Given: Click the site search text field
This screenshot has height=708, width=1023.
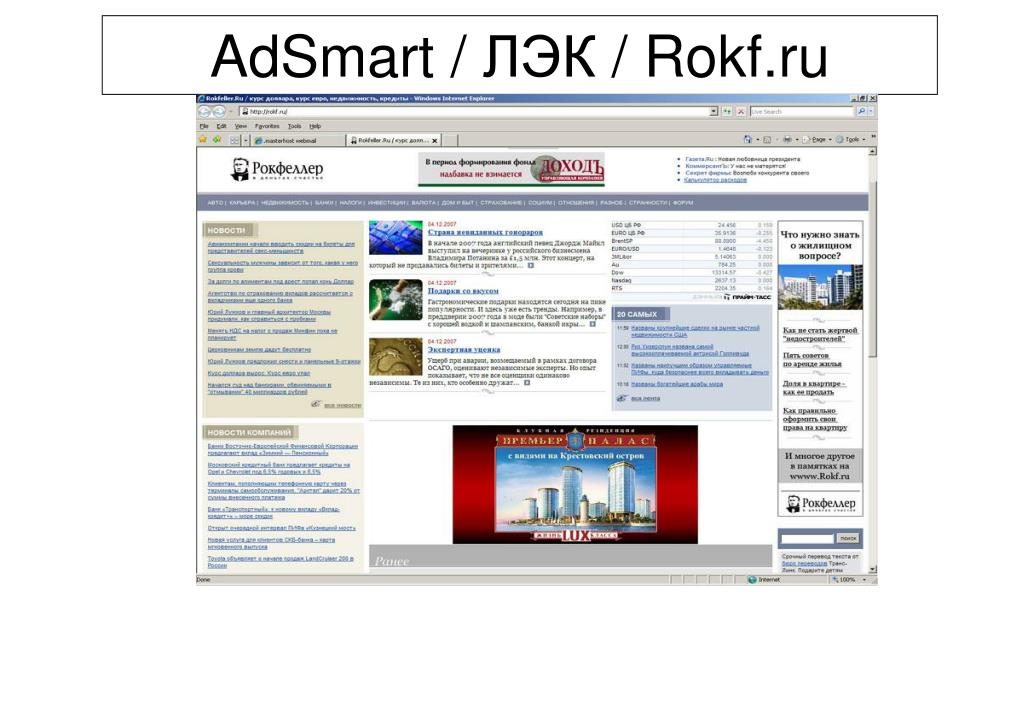Looking at the screenshot, I should coord(808,538).
